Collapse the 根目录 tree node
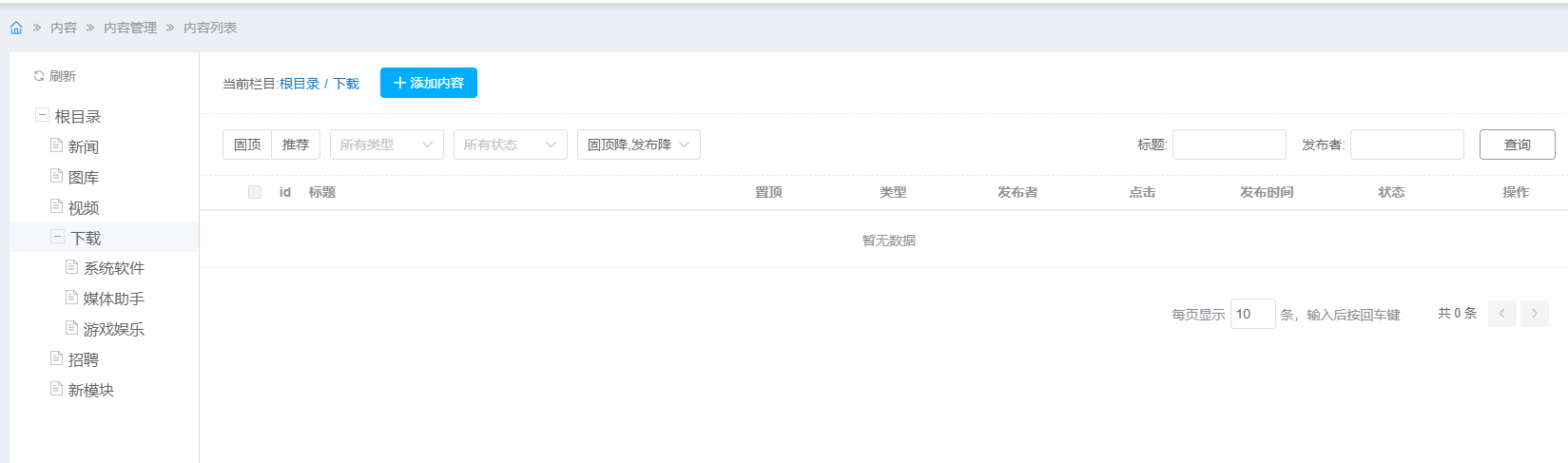This screenshot has height=463, width=1568. click(42, 115)
